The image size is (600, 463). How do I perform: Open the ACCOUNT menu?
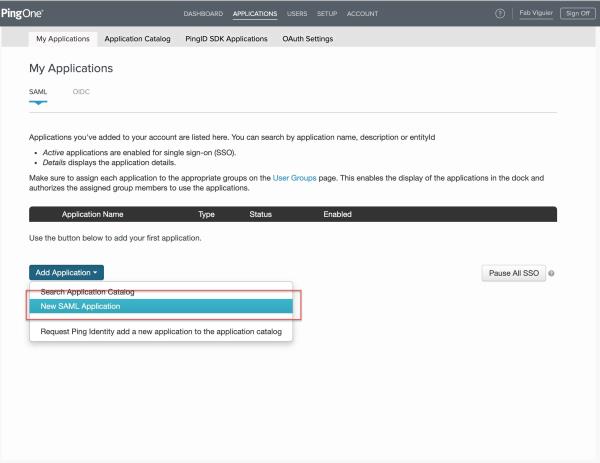[362, 13]
